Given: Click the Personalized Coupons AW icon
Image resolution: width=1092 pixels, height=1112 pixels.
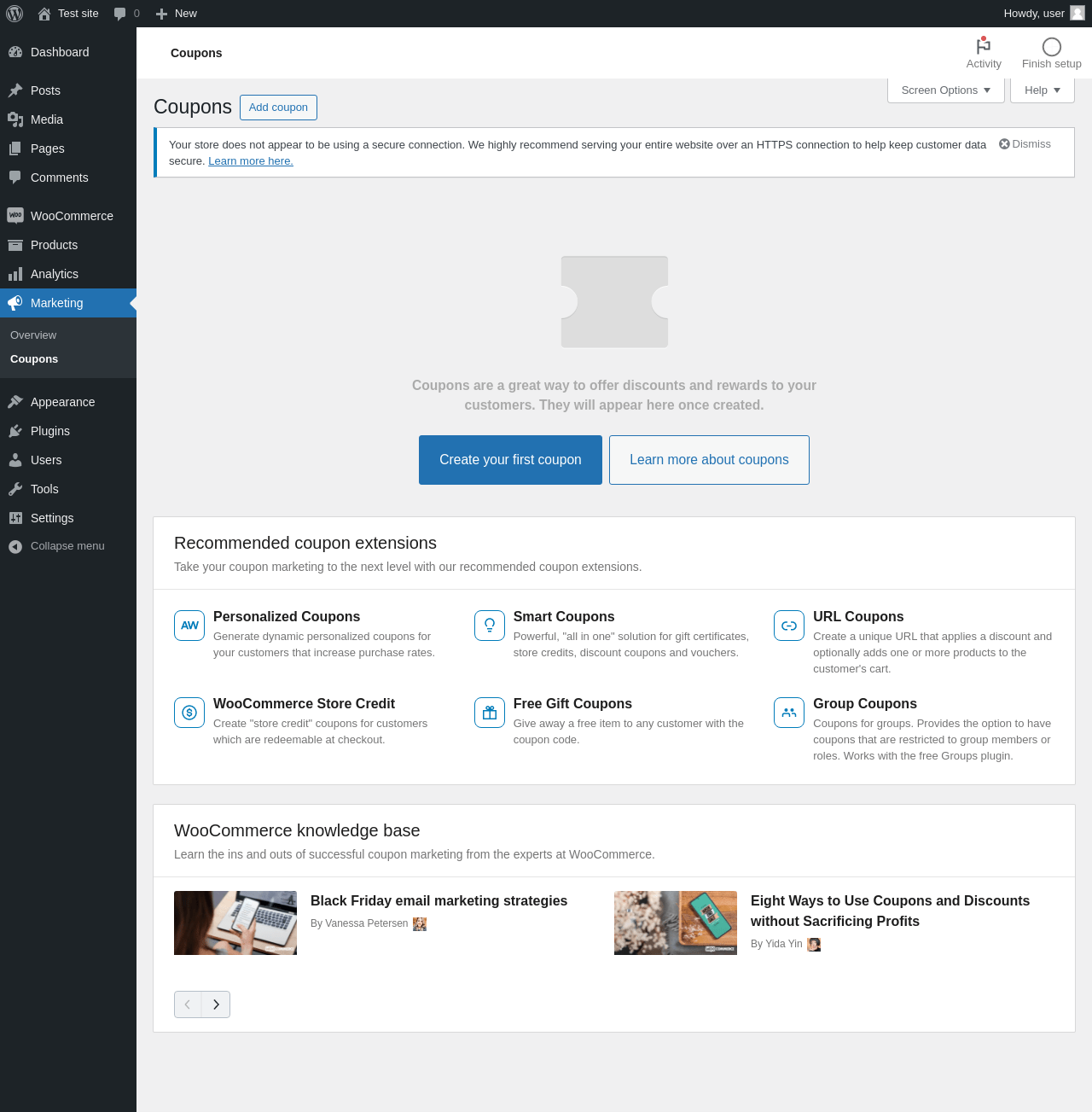Looking at the screenshot, I should point(189,626).
